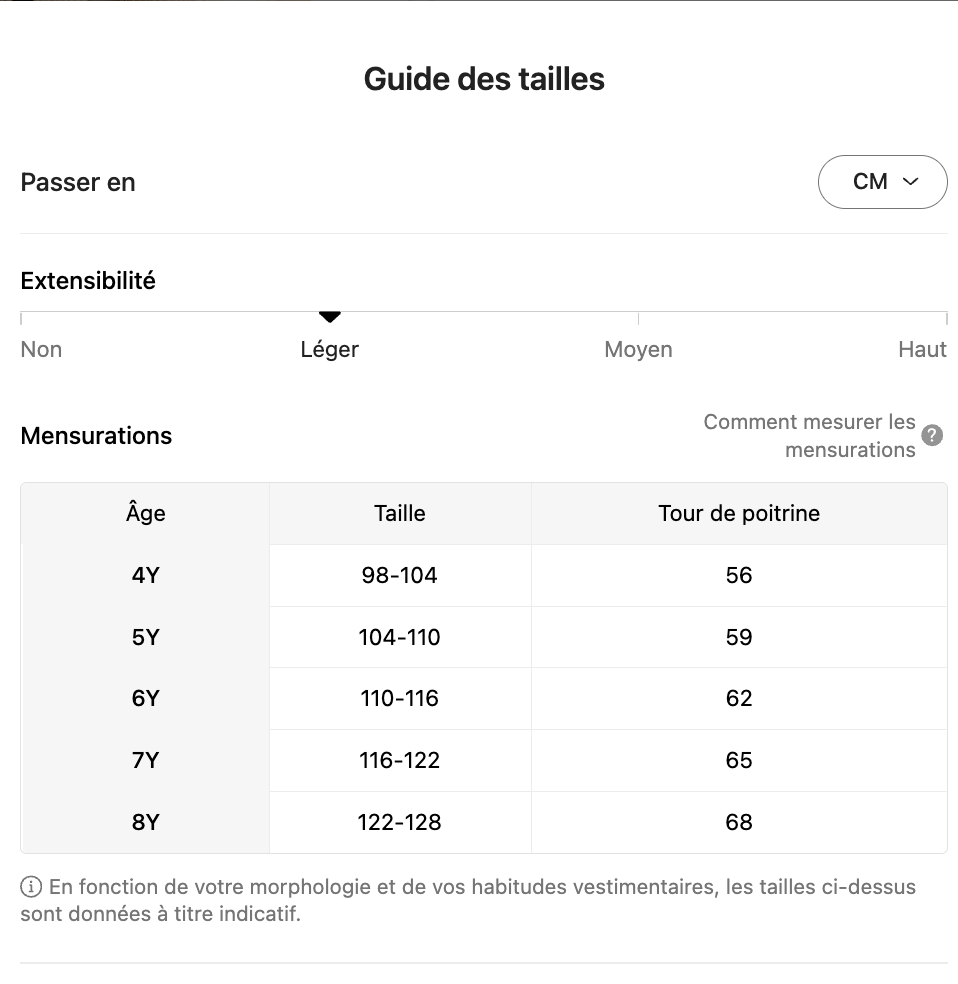958x984 pixels.
Task: Click the Taille column header
Action: point(400,514)
